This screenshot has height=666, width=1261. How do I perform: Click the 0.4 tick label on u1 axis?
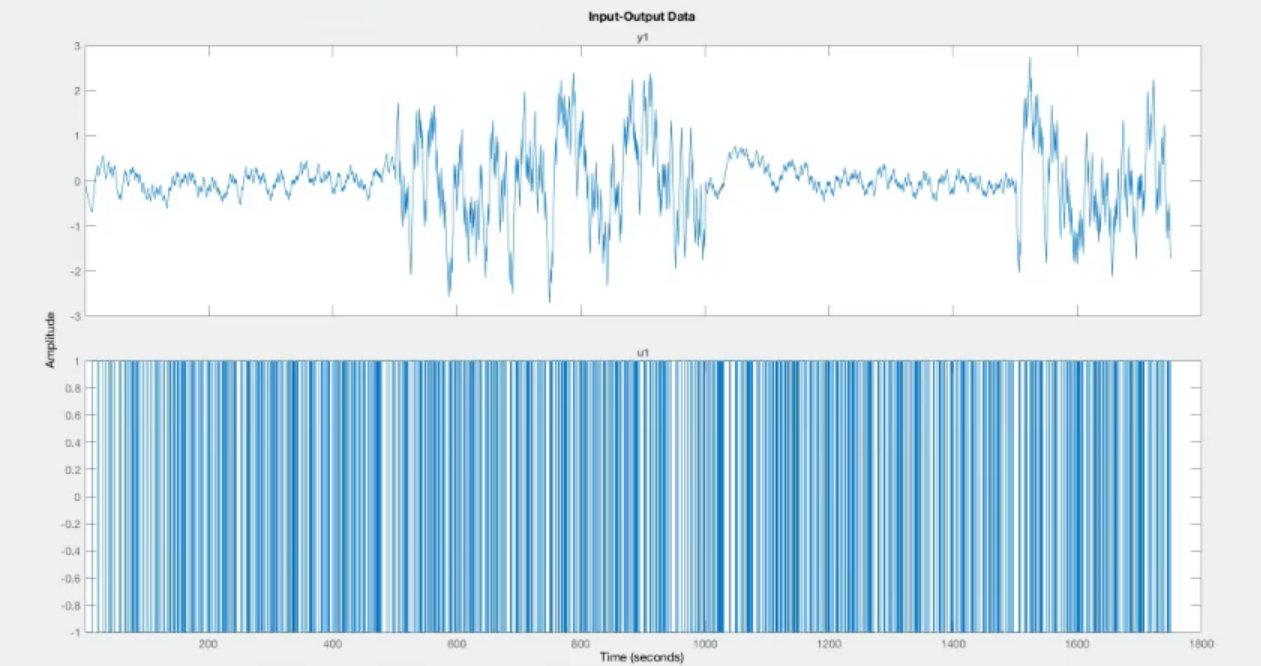pos(73,443)
